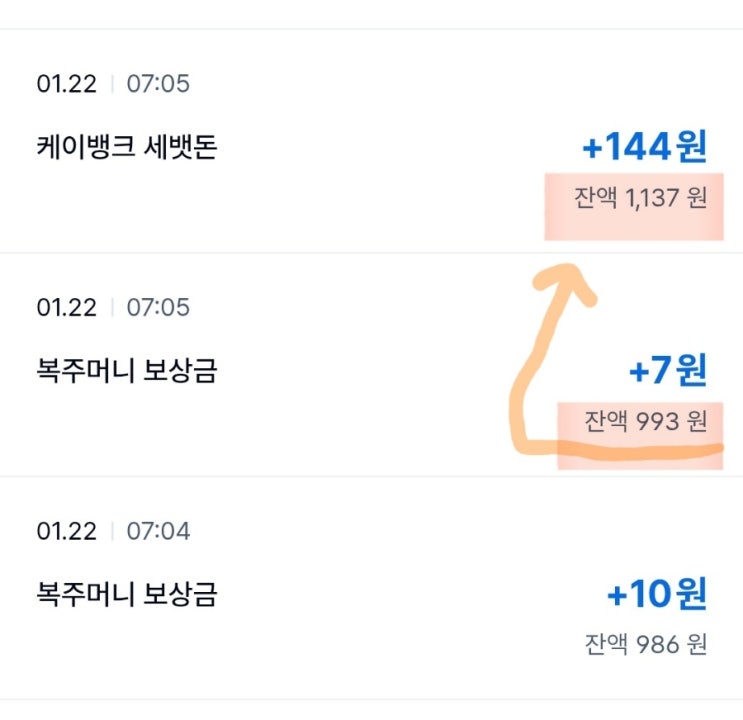The width and height of the screenshot is (743, 720).
Task: Select the 잔액 1,137 원 balance
Action: pyautogui.click(x=641, y=198)
